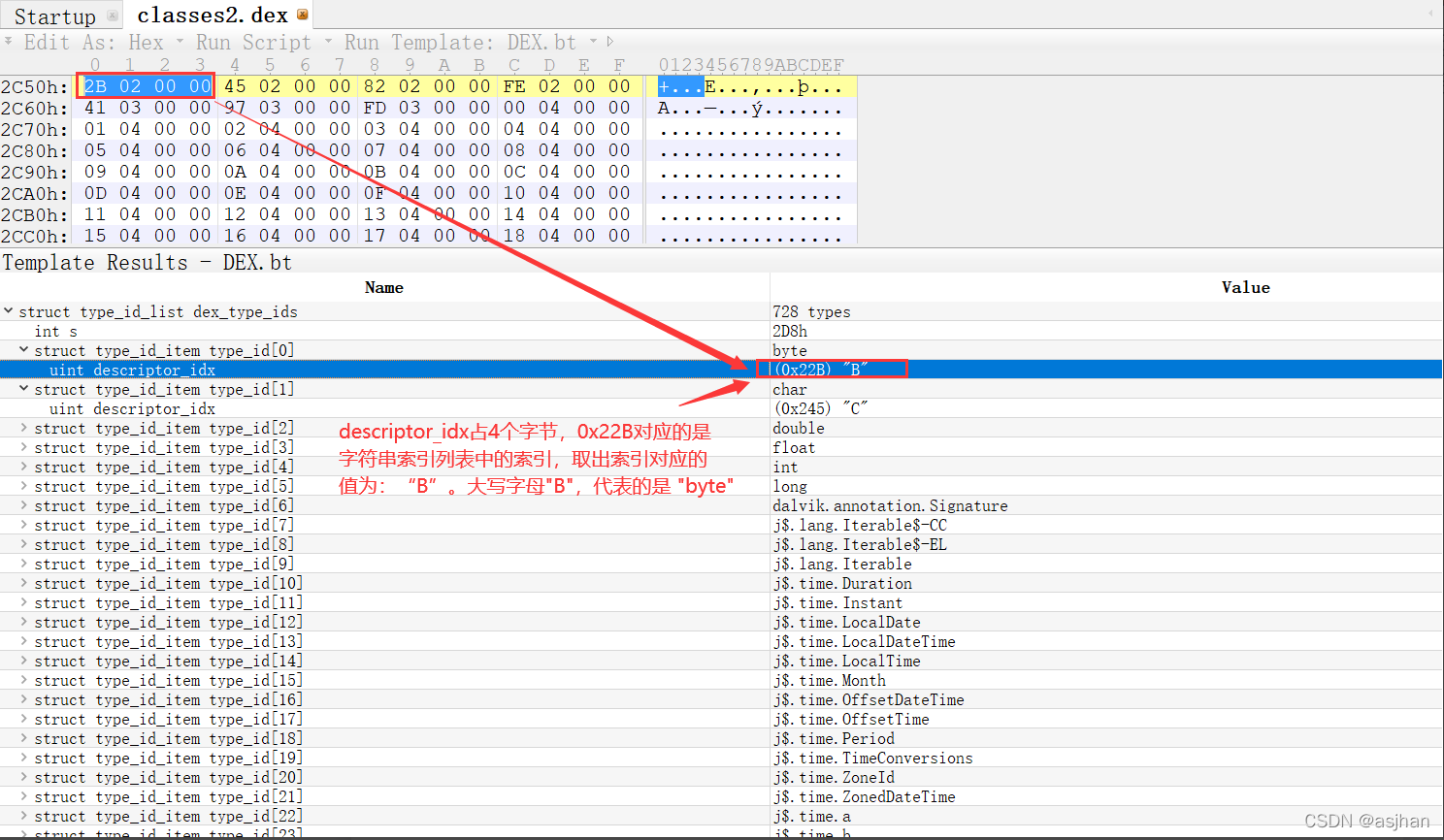Click hex byte 15 in row 2CC0h
The height and width of the screenshot is (840, 1444).
coord(95,236)
